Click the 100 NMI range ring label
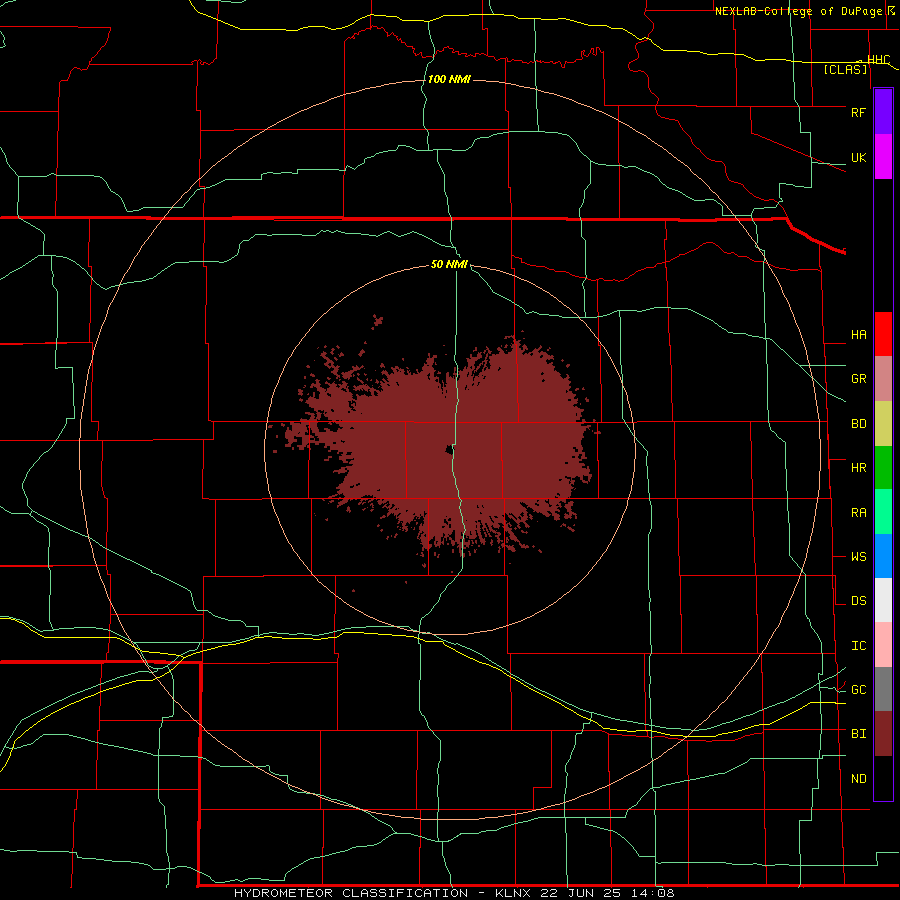Screen dimensions: 900x900 point(449,79)
